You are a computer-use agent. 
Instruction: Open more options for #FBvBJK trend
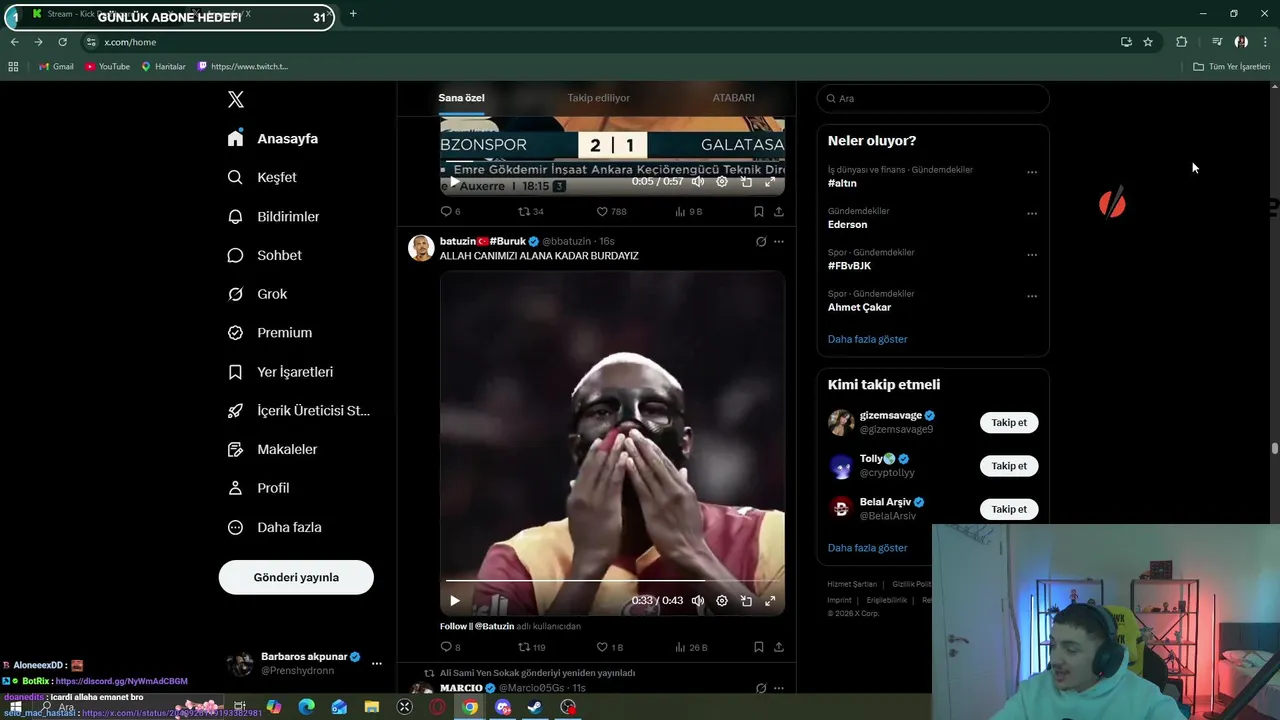pyautogui.click(x=1032, y=254)
